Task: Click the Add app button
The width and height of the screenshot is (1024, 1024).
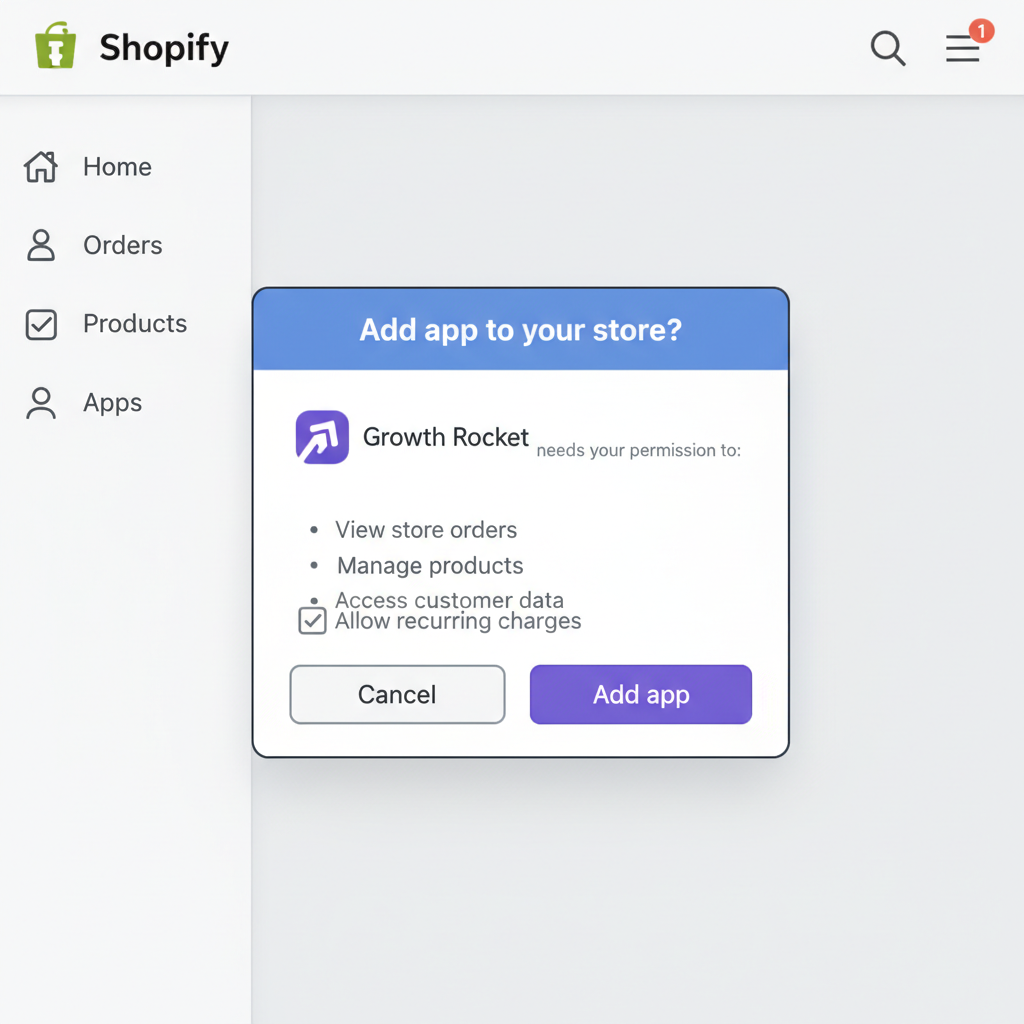Action: tap(640, 694)
